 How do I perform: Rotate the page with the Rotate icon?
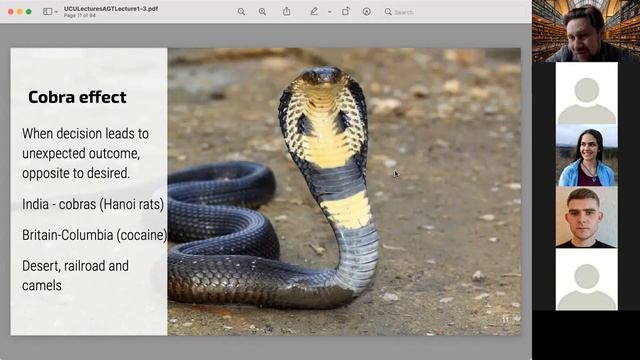[346, 11]
